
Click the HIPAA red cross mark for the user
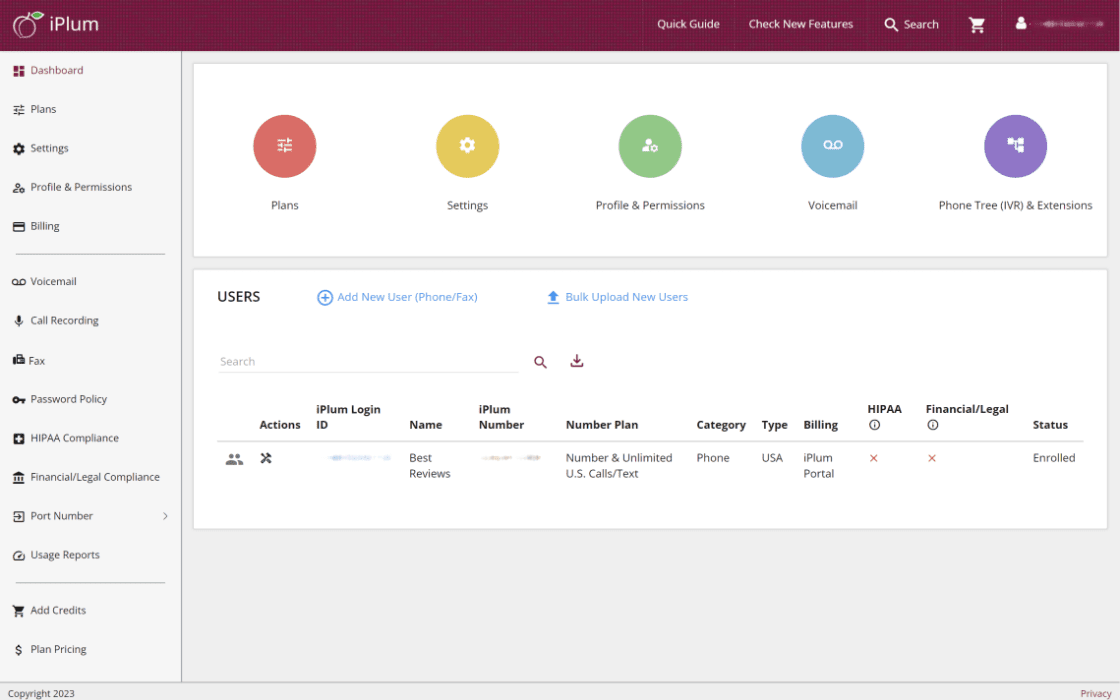coord(873,458)
